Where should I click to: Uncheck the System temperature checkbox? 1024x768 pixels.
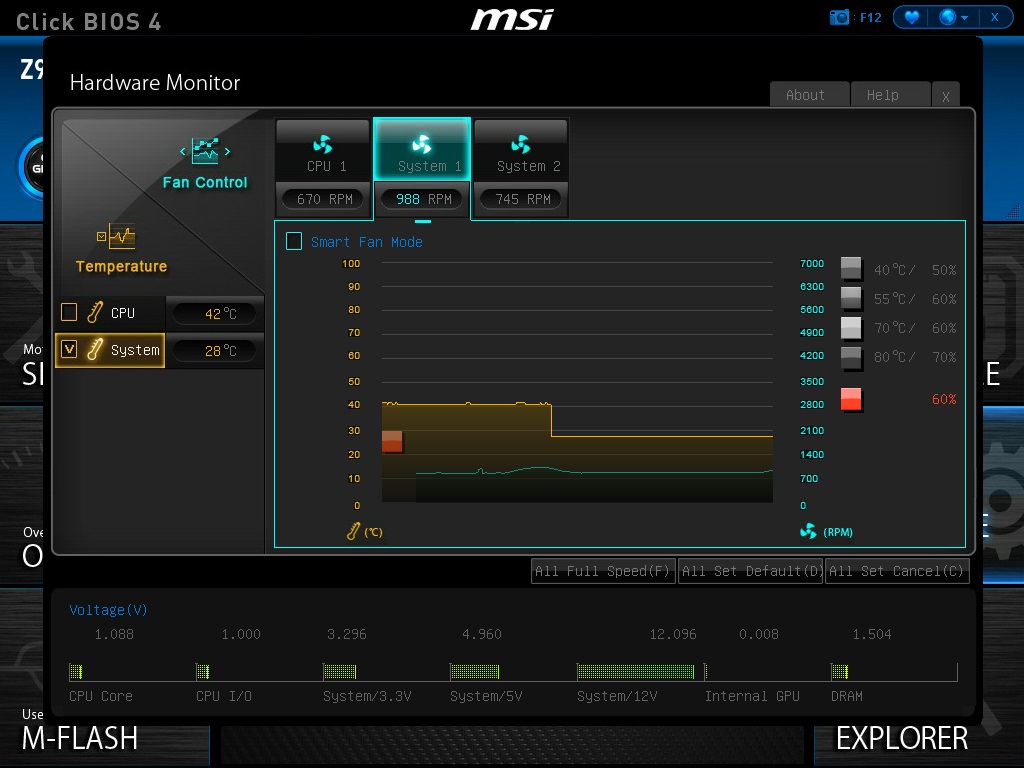coord(69,349)
